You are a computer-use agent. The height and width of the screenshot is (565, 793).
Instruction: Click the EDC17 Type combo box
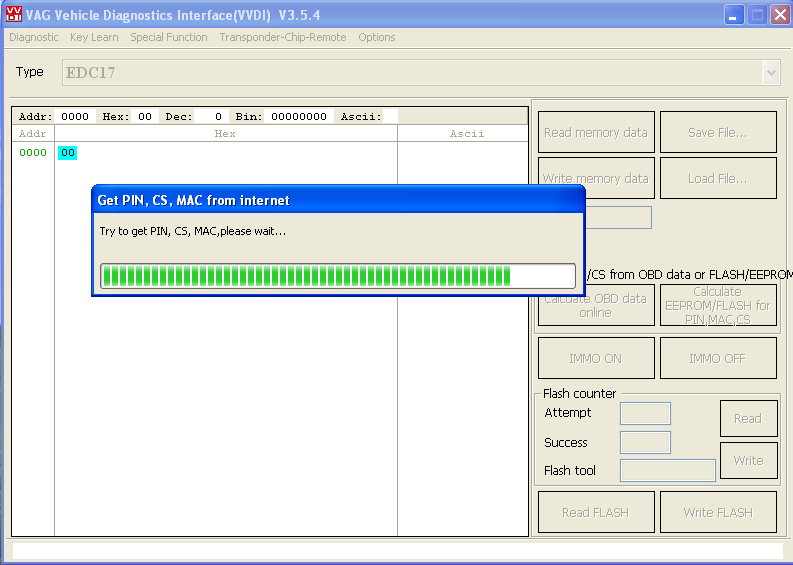click(421, 72)
